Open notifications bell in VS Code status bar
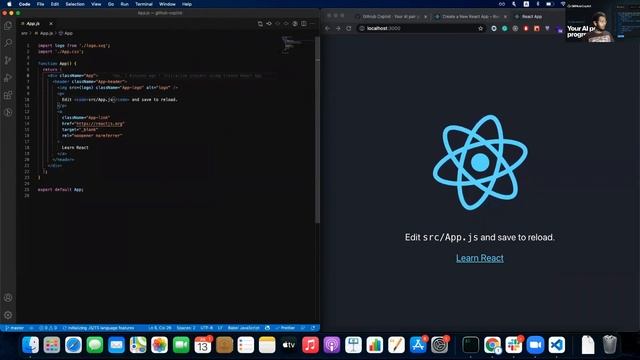640x360 pixels. [313, 328]
